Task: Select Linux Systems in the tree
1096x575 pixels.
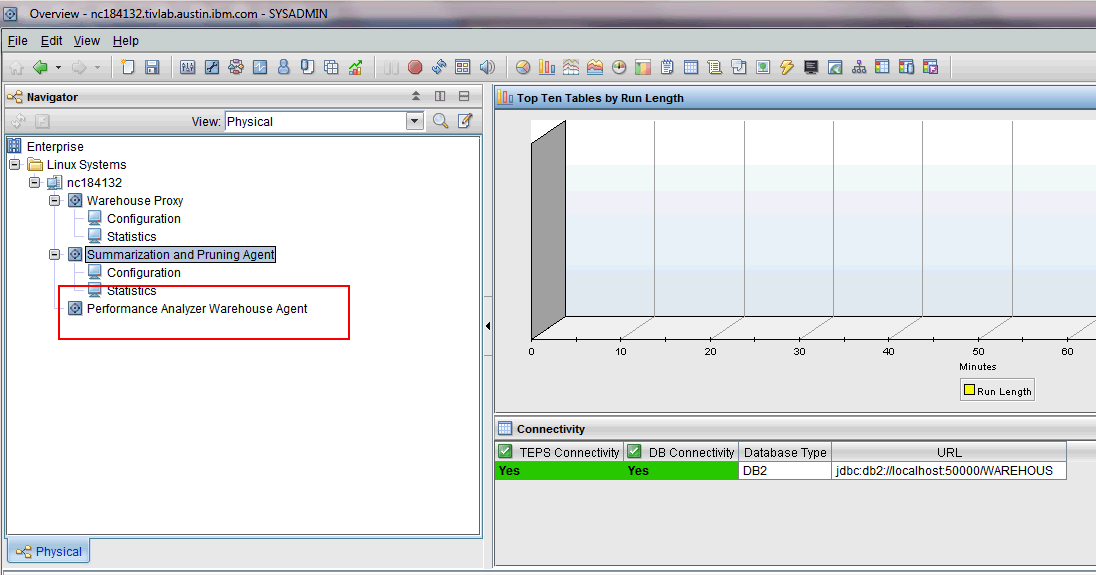Action: tap(87, 165)
